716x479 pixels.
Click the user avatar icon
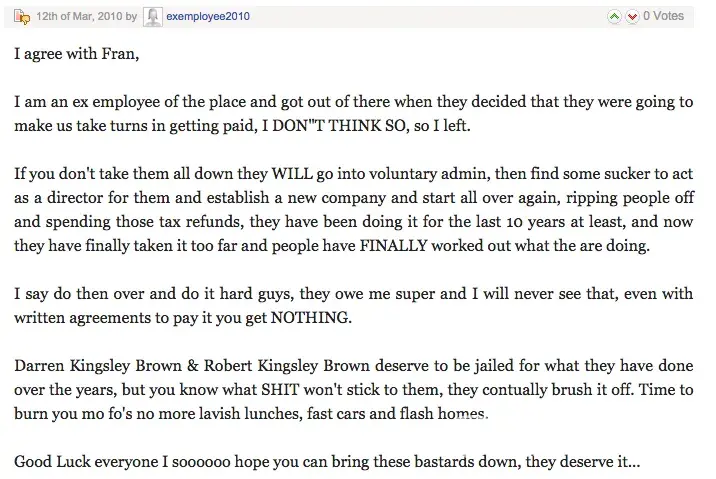[x=153, y=16]
